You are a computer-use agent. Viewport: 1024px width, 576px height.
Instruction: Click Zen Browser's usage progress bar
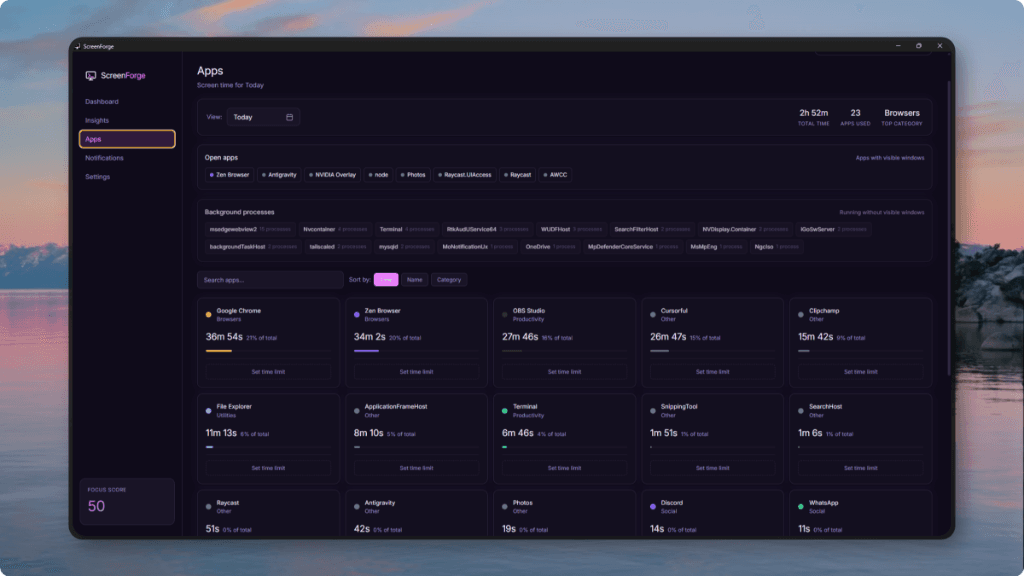pyautogui.click(x=416, y=352)
